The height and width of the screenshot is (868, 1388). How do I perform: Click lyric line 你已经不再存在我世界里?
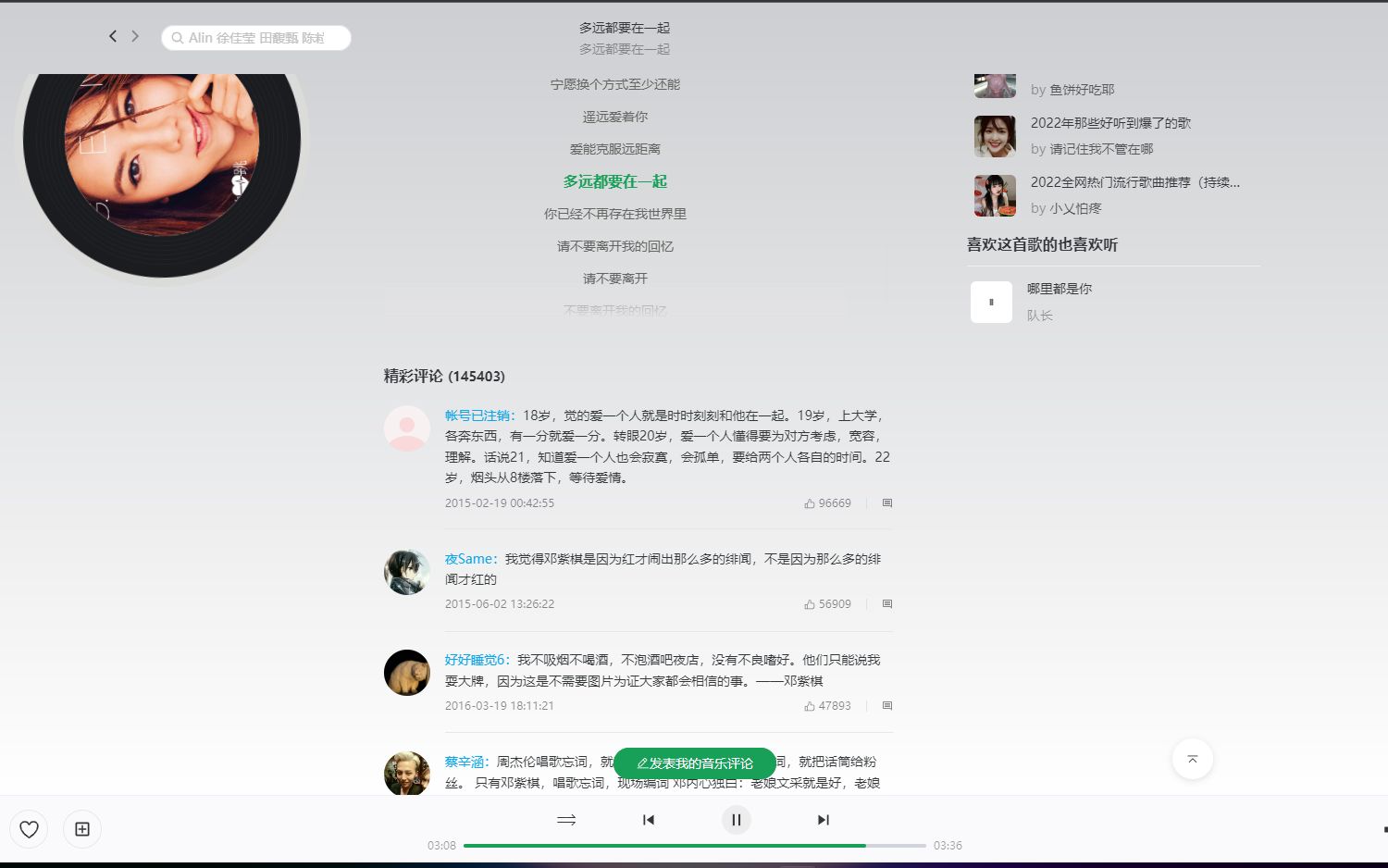click(x=615, y=214)
